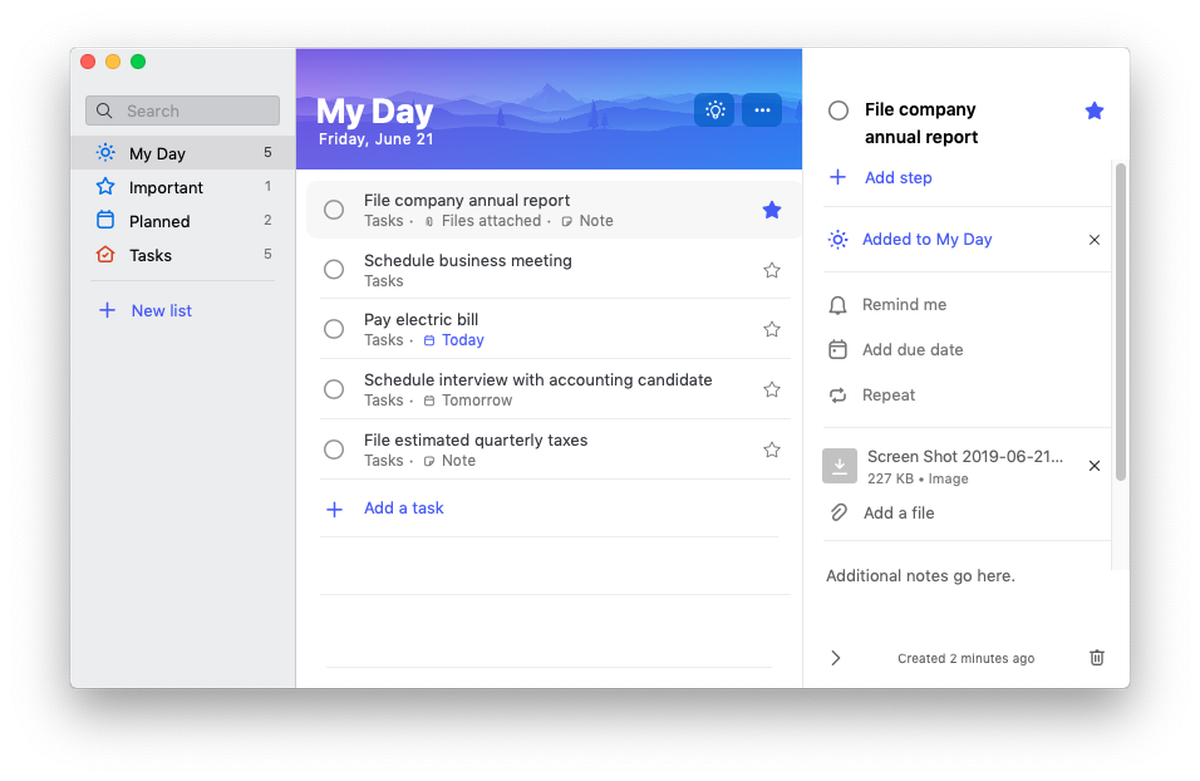This screenshot has width=1200, height=781.
Task: Check off task in the detail panel
Action: [x=838, y=111]
